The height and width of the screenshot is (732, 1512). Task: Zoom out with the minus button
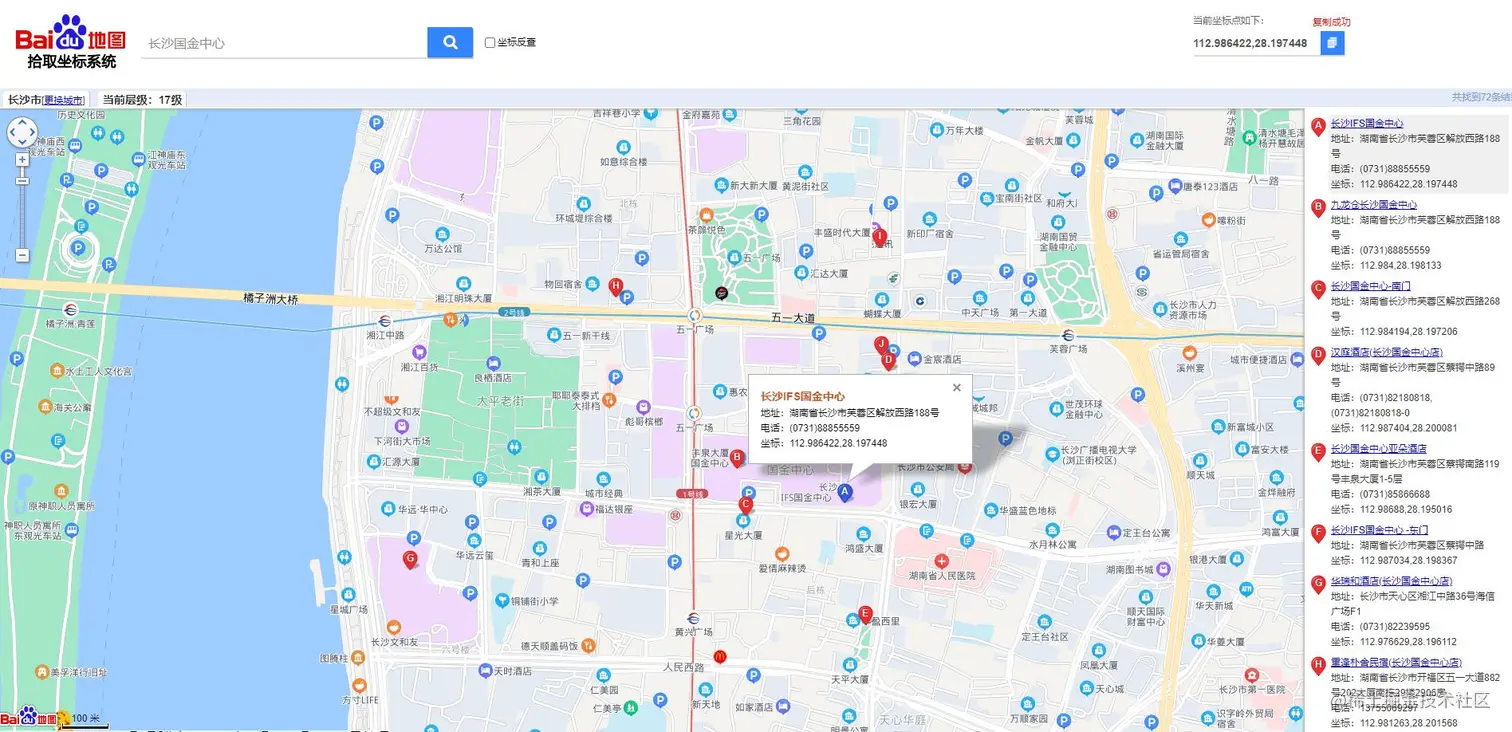point(22,255)
